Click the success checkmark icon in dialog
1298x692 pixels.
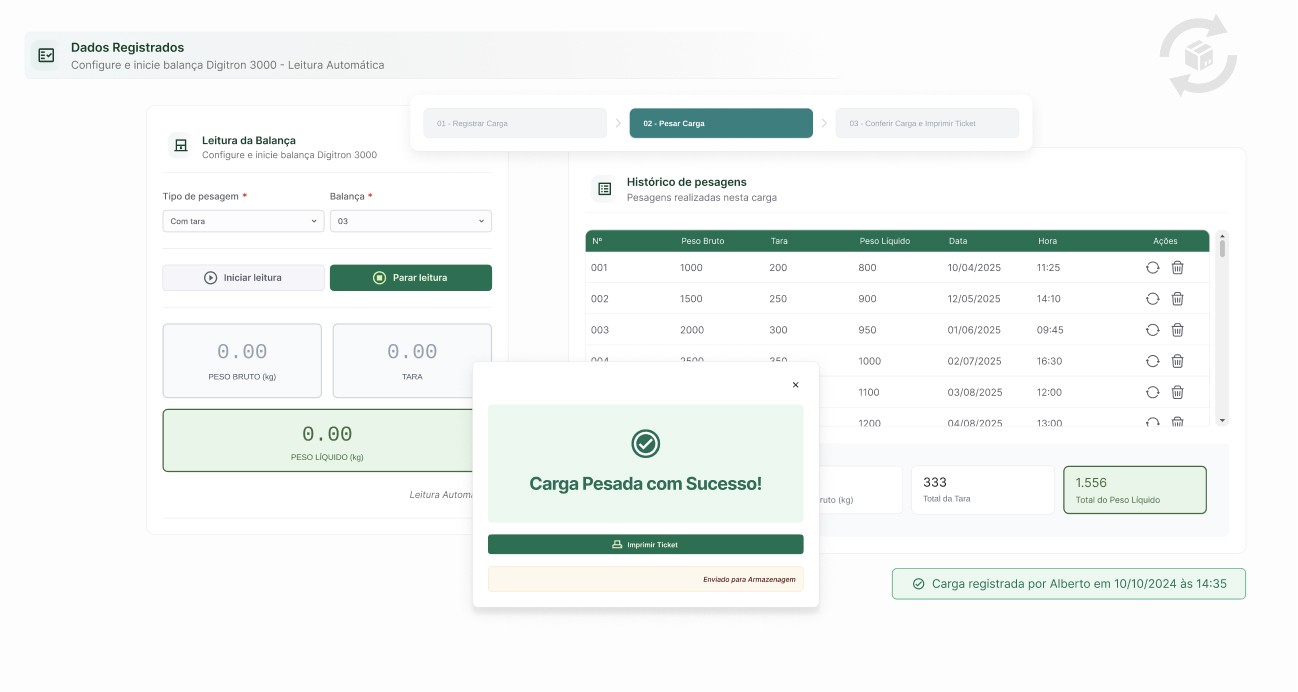coord(646,443)
